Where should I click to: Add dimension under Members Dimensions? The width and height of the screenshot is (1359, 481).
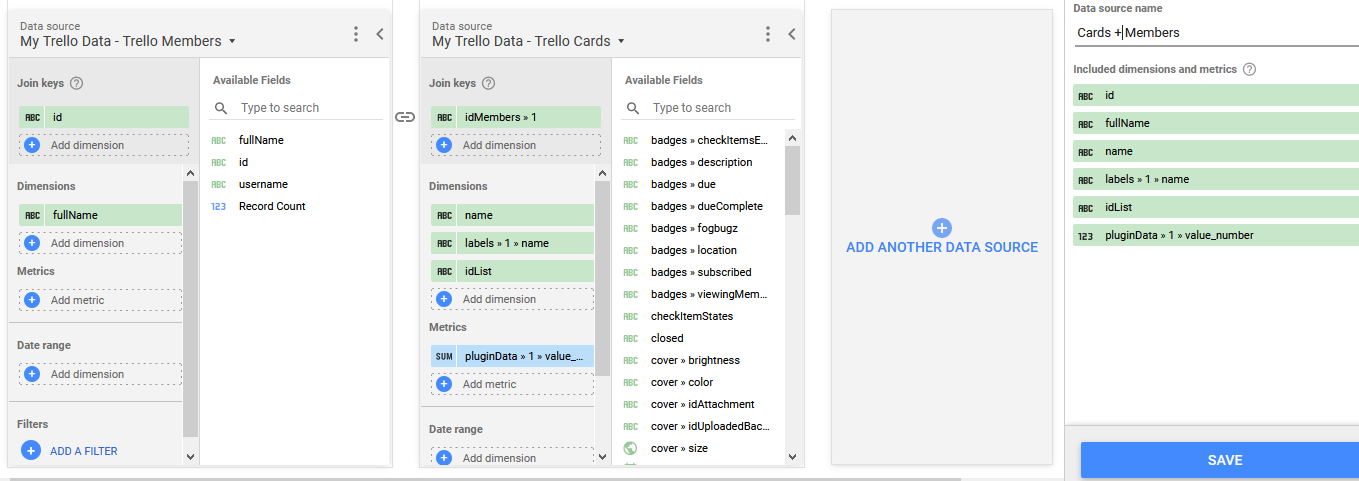(100, 243)
